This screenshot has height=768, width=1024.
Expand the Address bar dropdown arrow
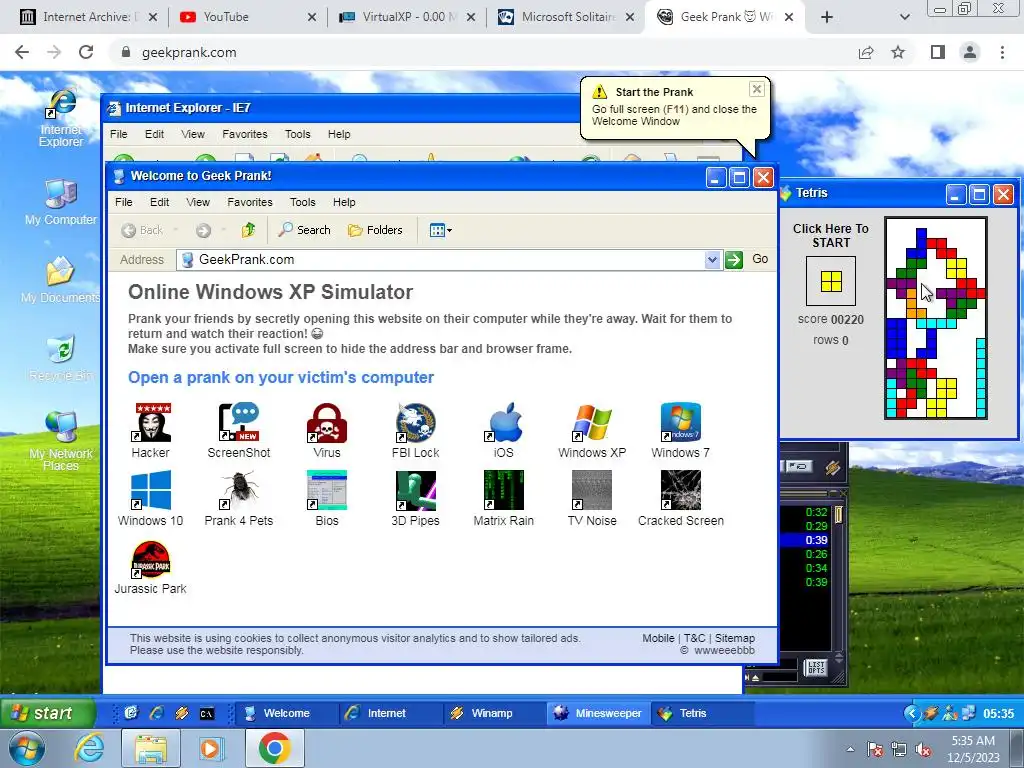coord(712,260)
